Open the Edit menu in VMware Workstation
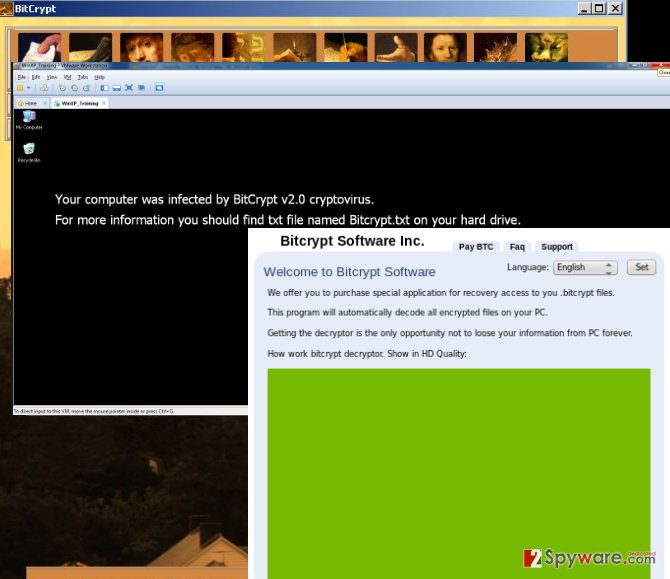670x579 pixels. (36, 77)
